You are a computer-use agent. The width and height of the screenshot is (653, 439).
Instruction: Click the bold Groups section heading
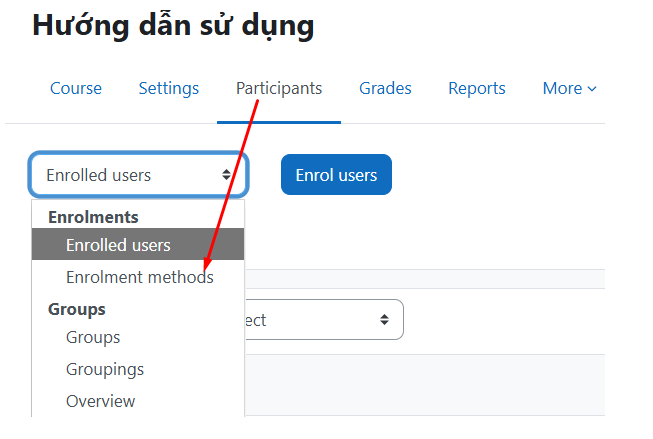tap(76, 309)
